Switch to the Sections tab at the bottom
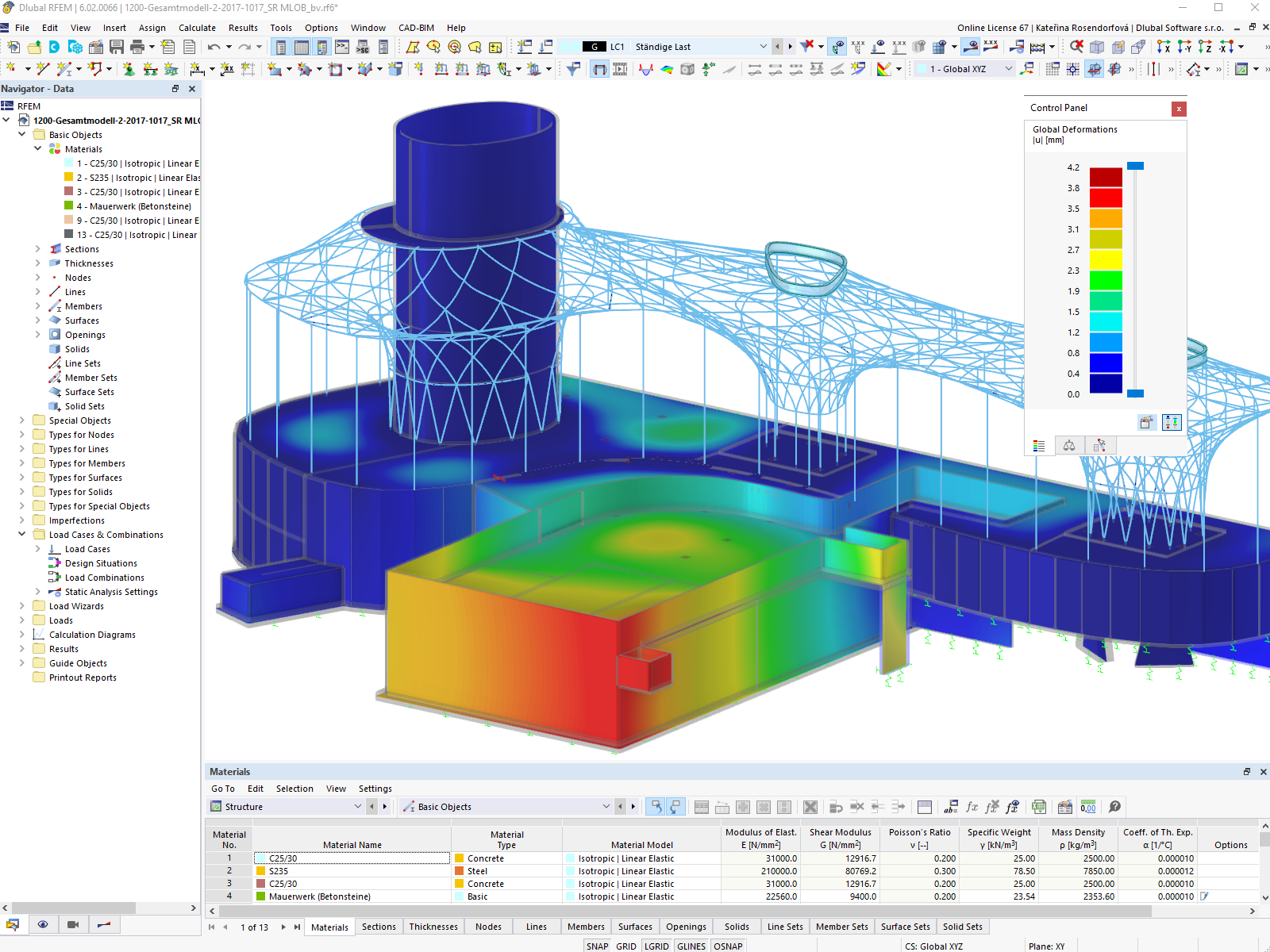 tap(379, 926)
